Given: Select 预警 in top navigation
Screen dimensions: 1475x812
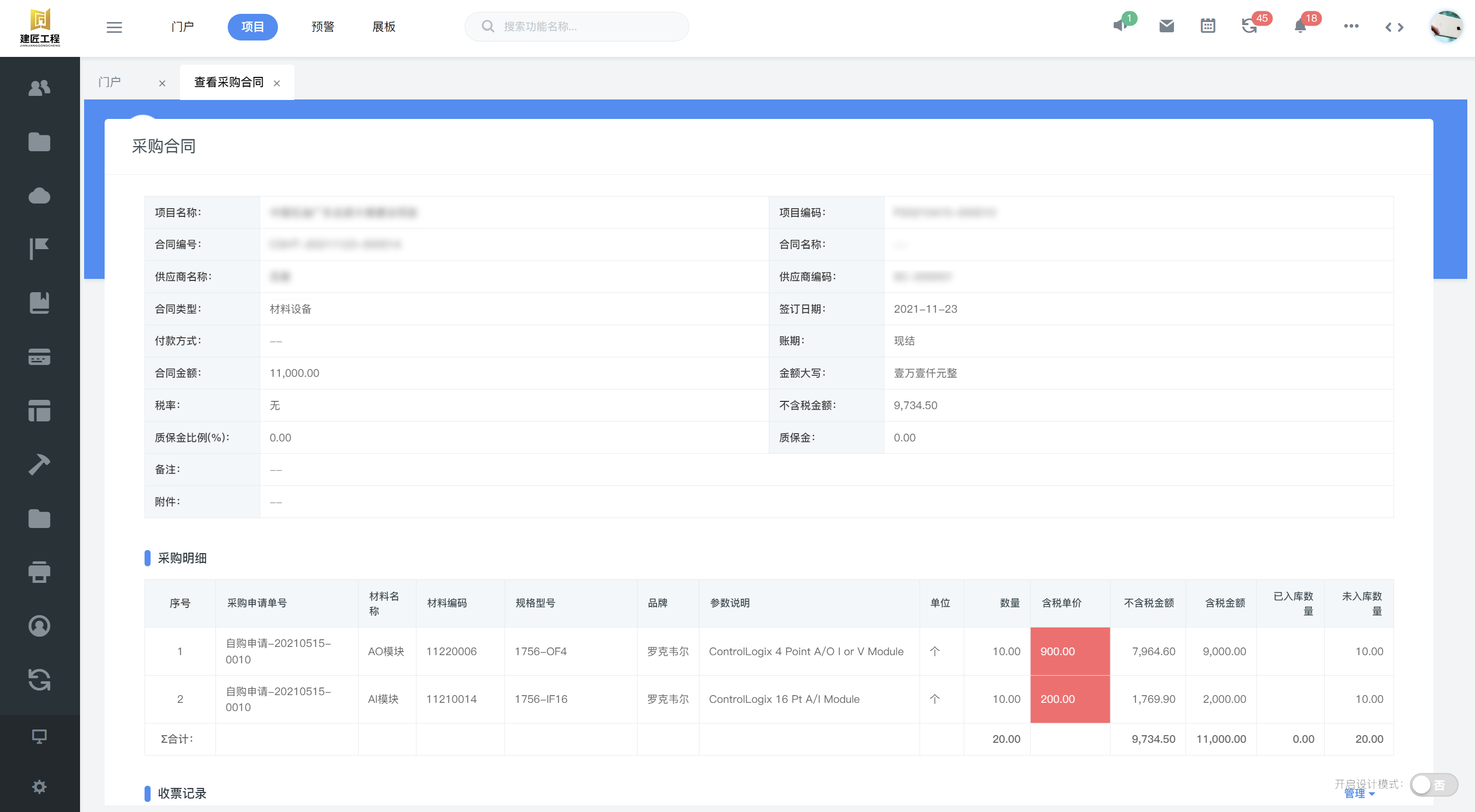Looking at the screenshot, I should pos(323,27).
